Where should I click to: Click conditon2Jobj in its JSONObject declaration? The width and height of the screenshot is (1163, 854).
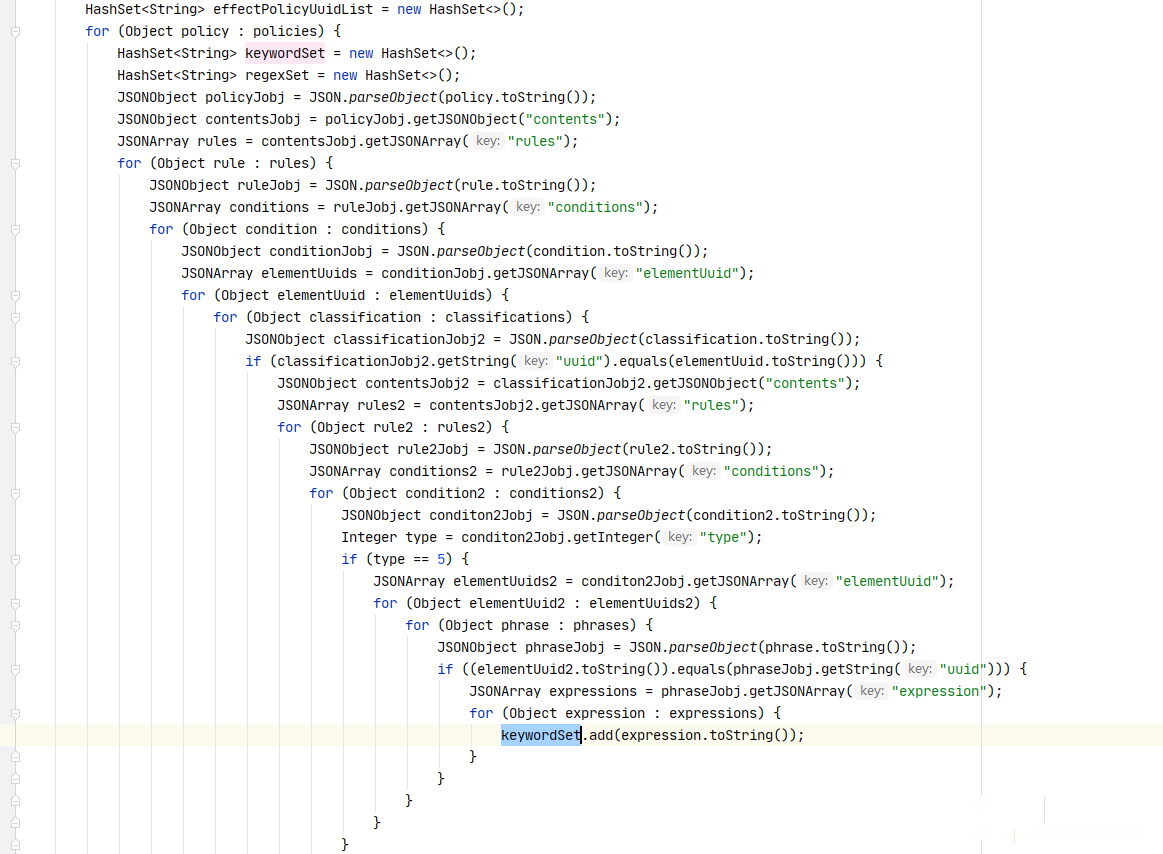[x=481, y=516]
